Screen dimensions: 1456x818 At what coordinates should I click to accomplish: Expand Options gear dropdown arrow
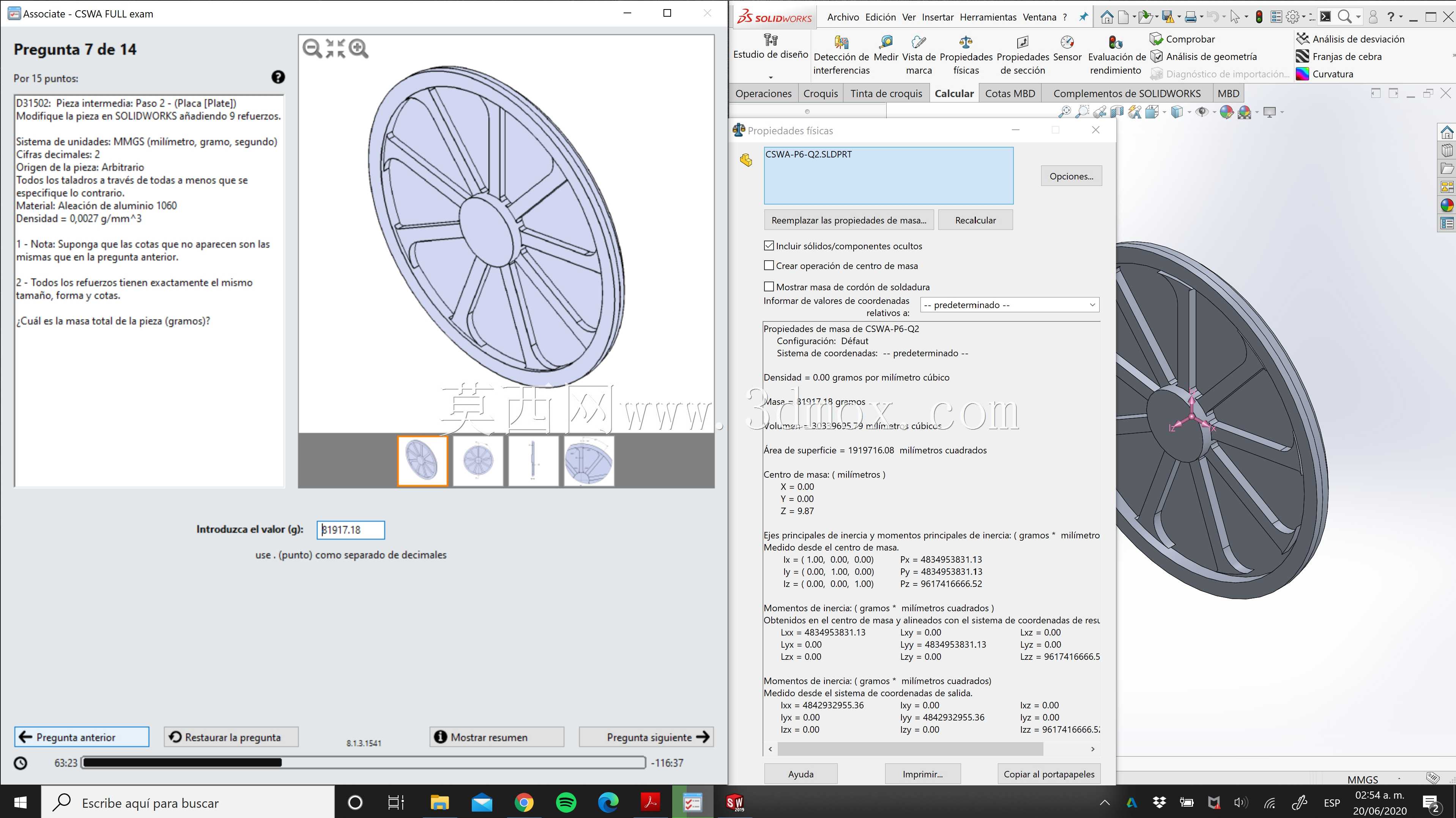click(x=1303, y=17)
